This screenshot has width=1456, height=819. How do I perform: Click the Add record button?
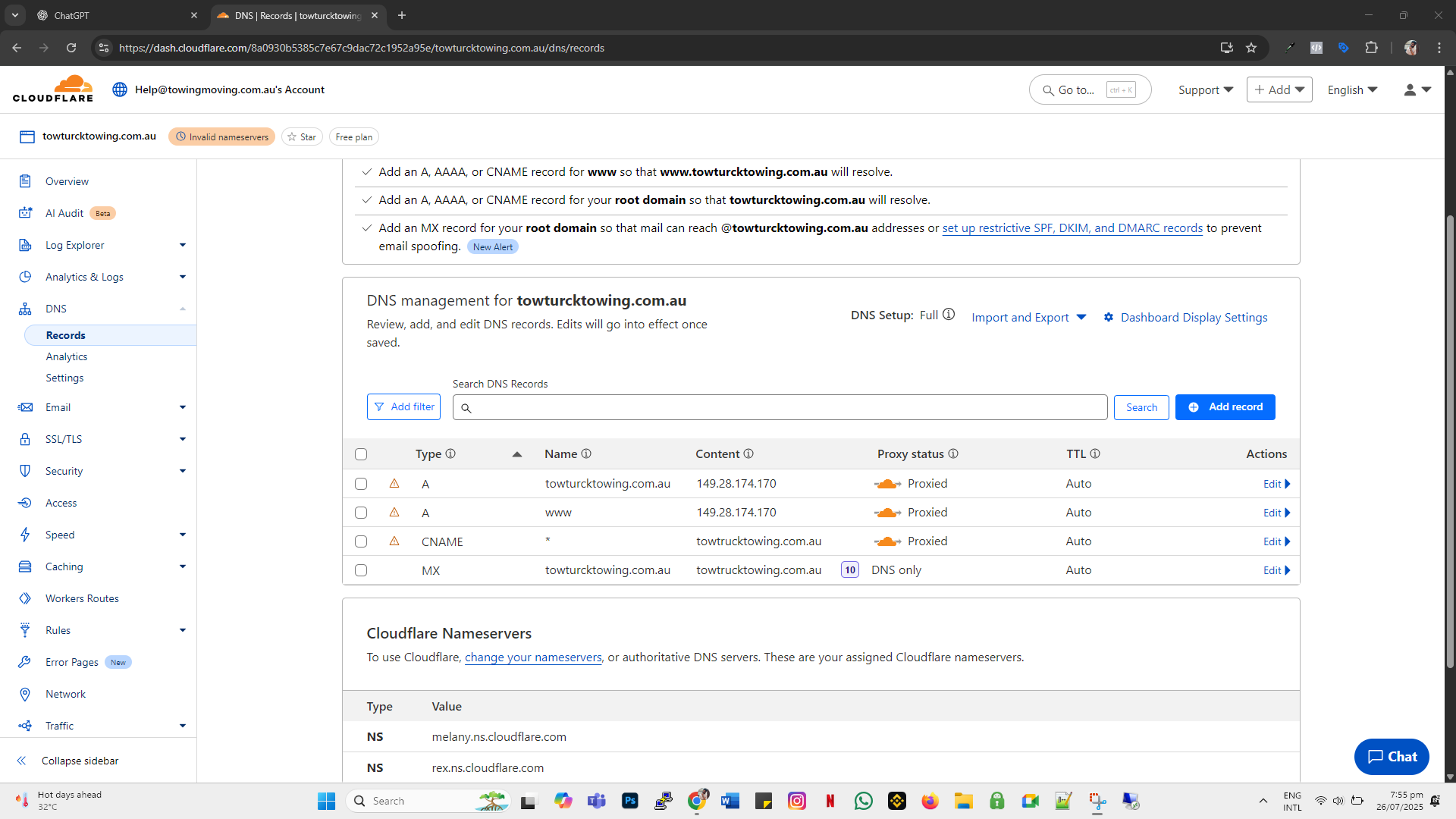pyautogui.click(x=1225, y=407)
